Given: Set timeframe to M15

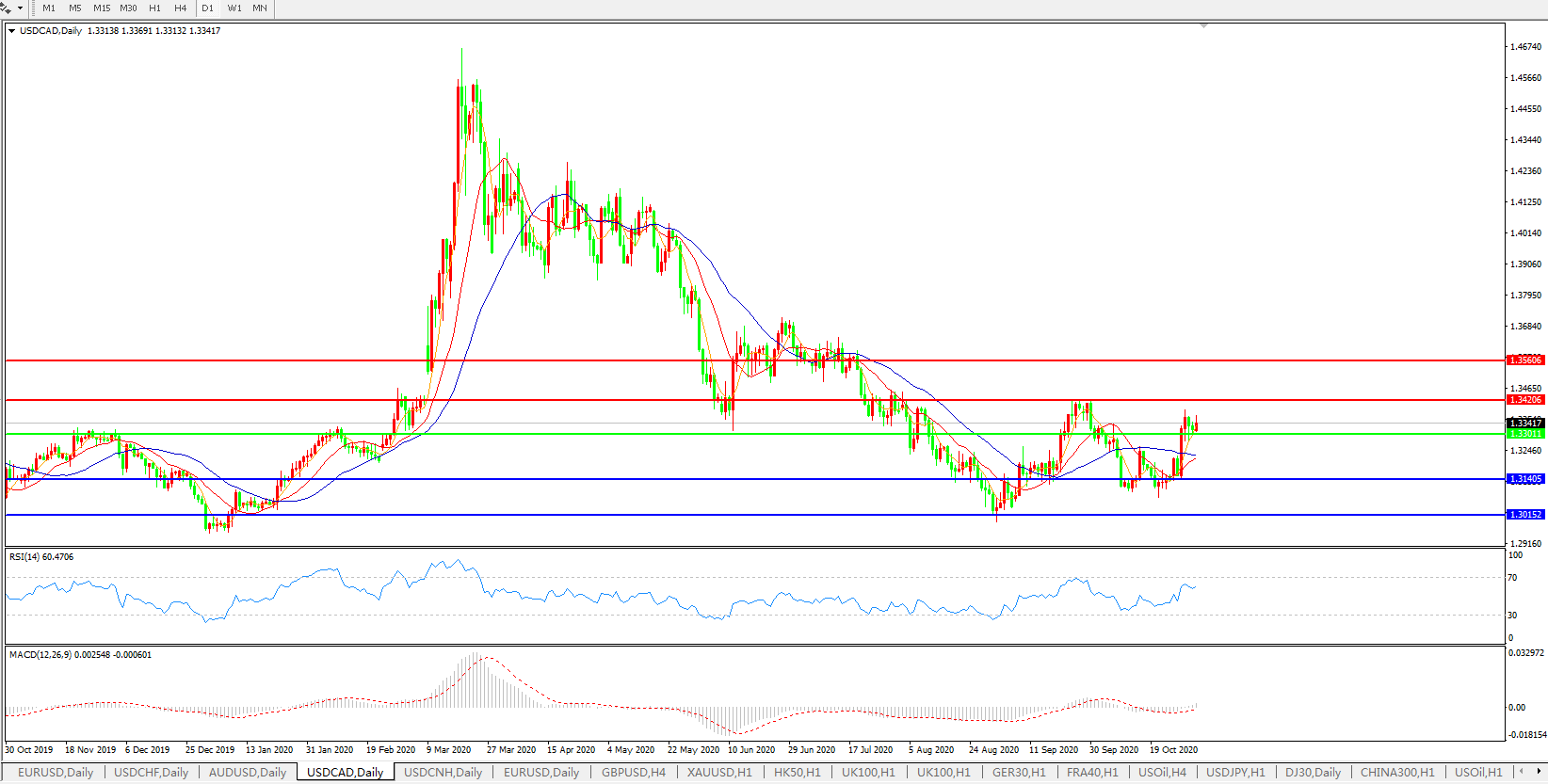Looking at the screenshot, I should point(102,8).
